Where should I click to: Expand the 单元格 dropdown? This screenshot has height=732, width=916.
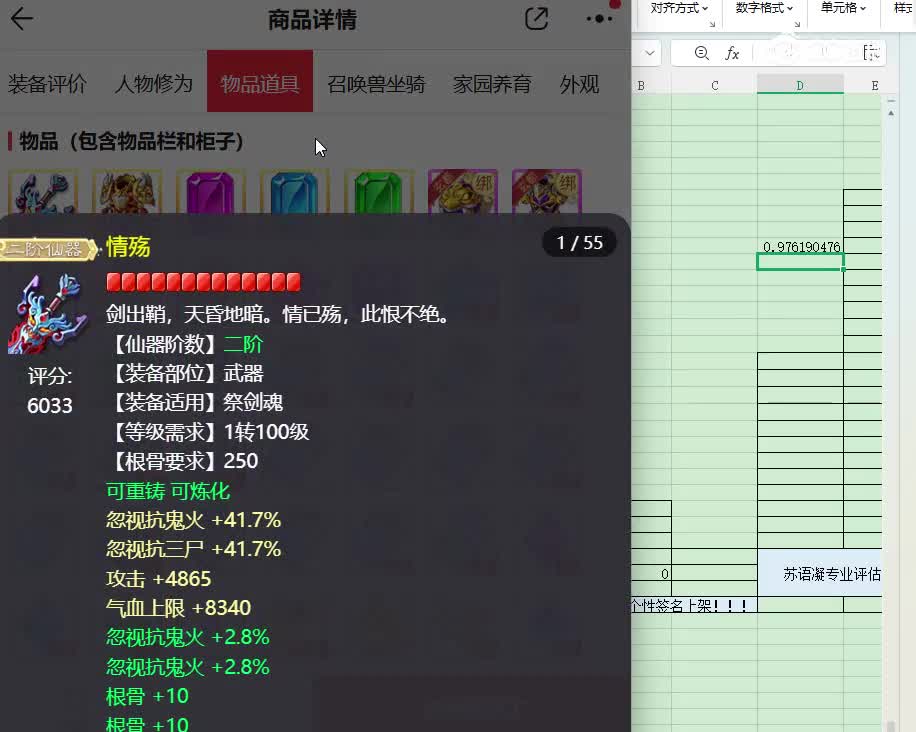[843, 8]
